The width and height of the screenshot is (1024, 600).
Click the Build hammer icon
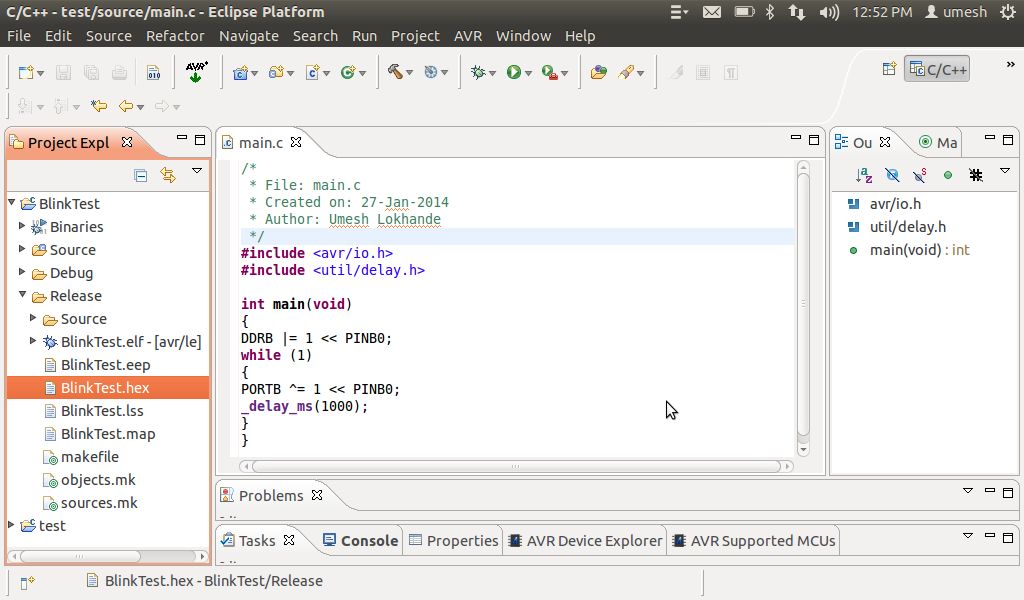[x=395, y=72]
